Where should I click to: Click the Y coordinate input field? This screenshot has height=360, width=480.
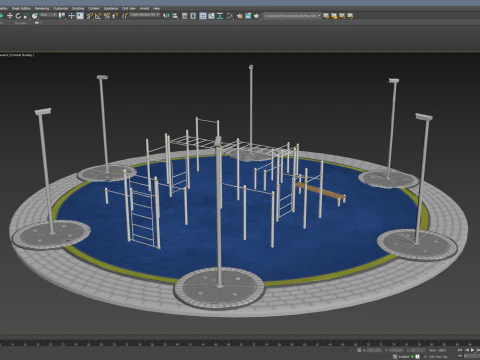[396, 350]
